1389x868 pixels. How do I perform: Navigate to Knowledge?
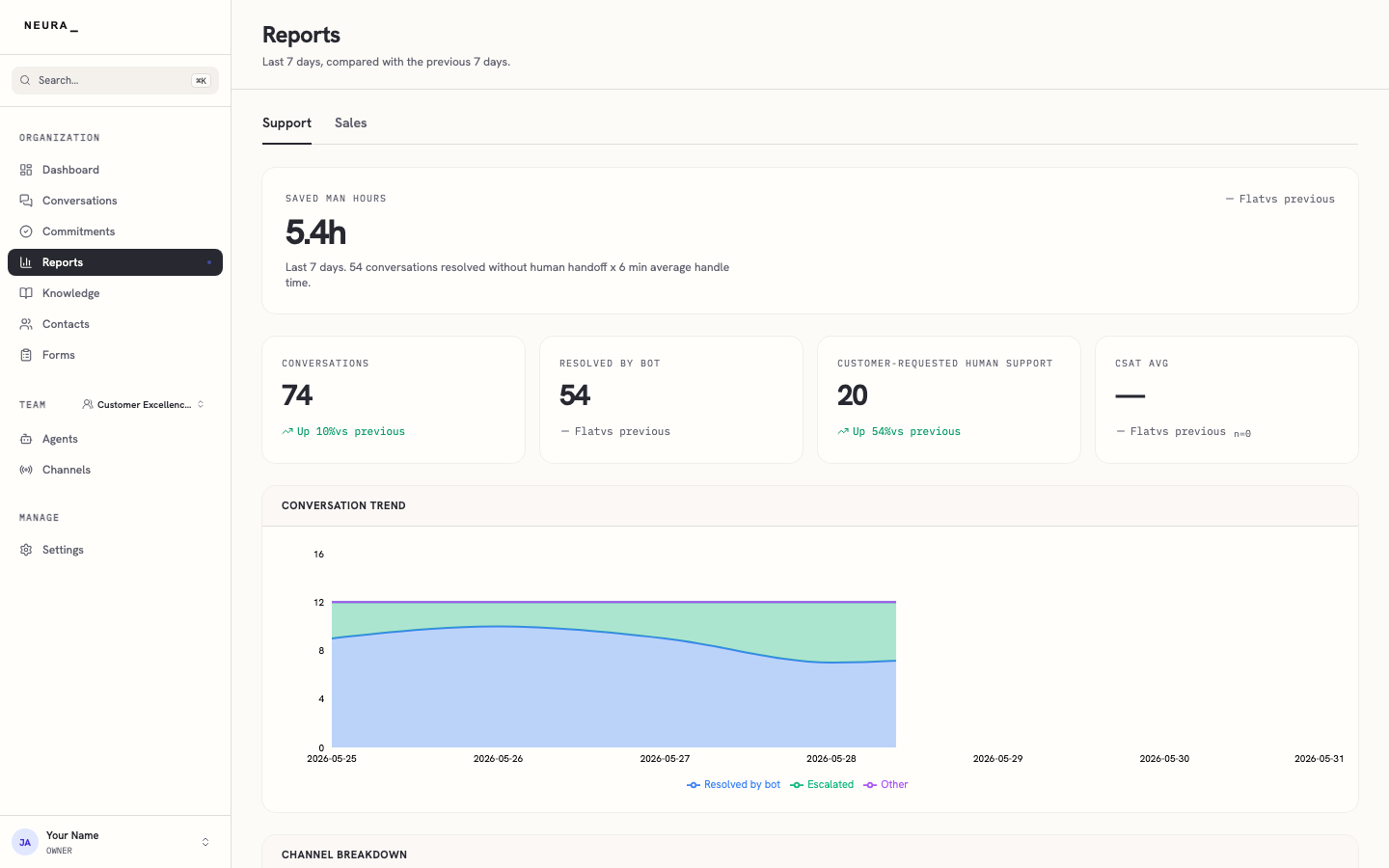click(x=115, y=293)
